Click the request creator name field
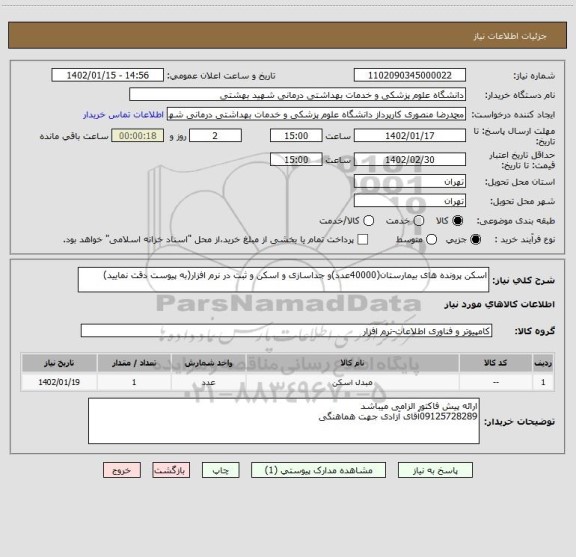Screen dimensions: 576x557 point(316,114)
